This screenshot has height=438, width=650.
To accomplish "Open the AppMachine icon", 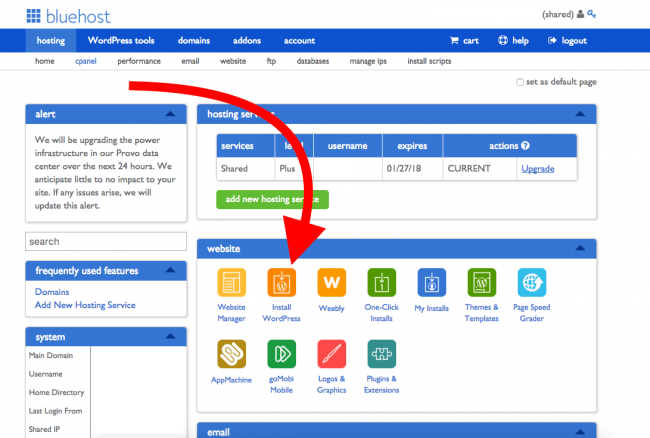I will [231, 354].
